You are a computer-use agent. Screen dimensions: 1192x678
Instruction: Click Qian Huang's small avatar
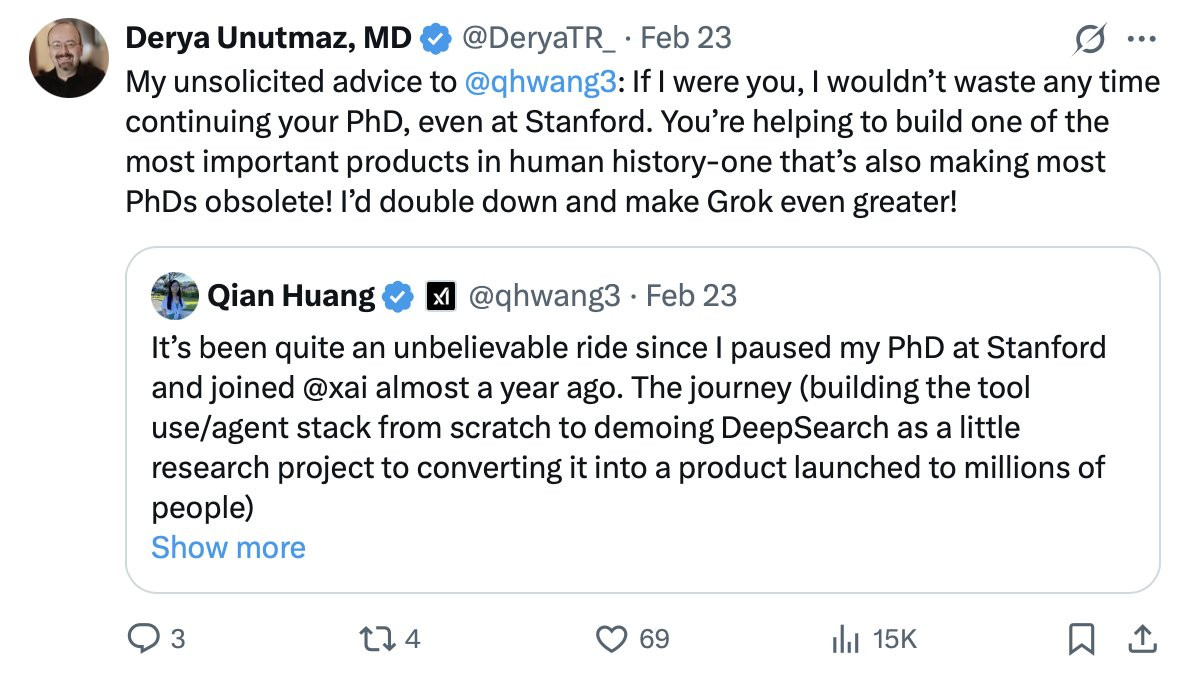[x=174, y=296]
